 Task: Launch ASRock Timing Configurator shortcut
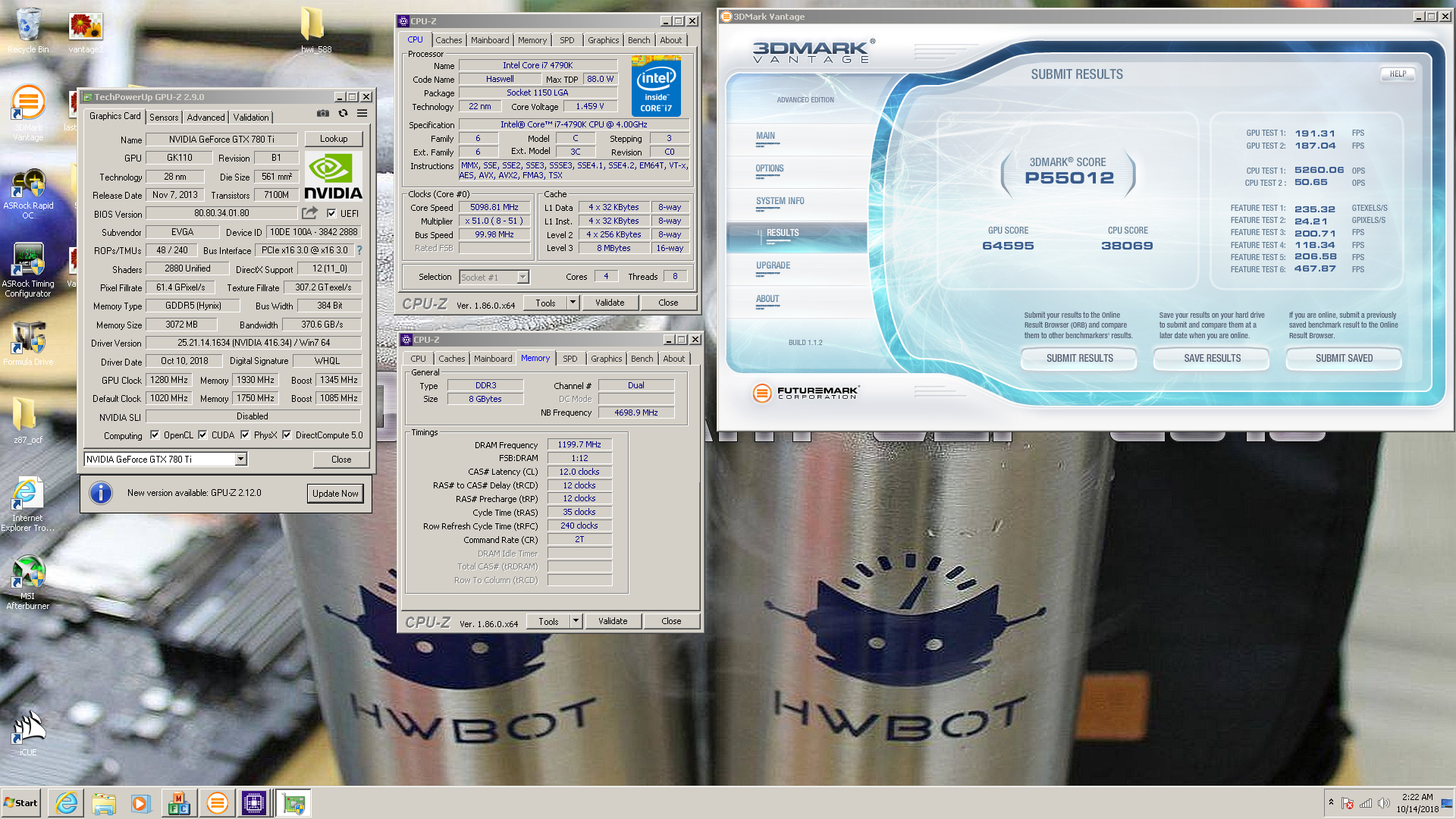[28, 270]
